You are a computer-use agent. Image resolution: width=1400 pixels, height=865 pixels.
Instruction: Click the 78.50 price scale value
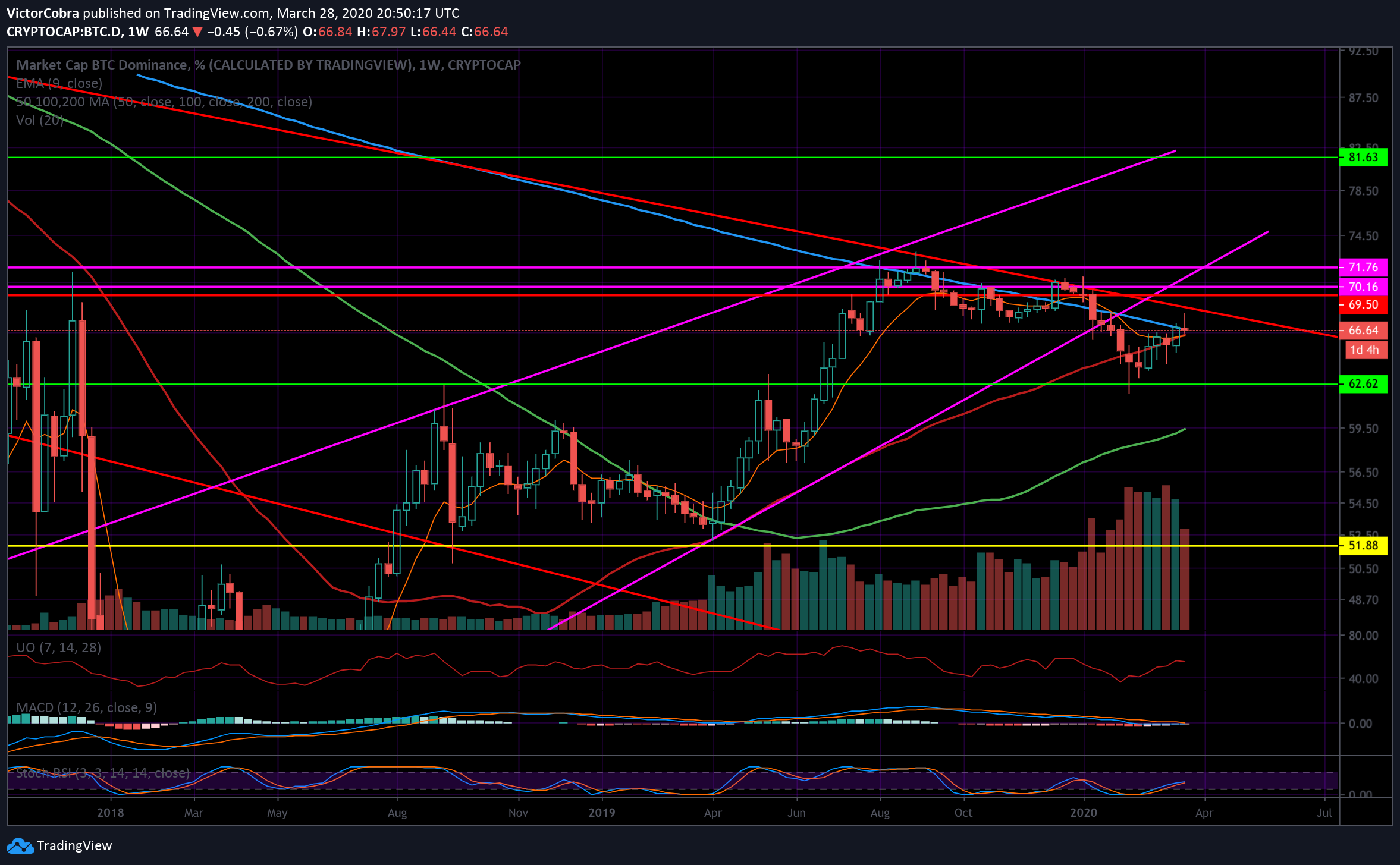(x=1363, y=191)
